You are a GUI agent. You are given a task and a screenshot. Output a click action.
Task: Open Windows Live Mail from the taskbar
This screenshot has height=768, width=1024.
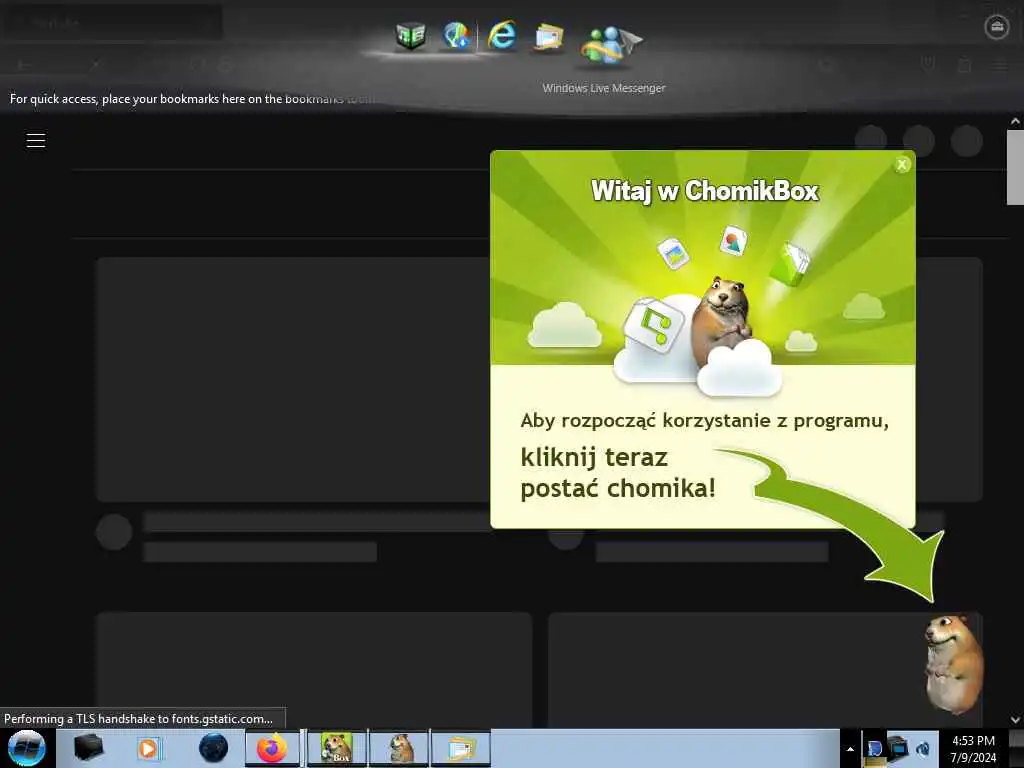(x=460, y=748)
